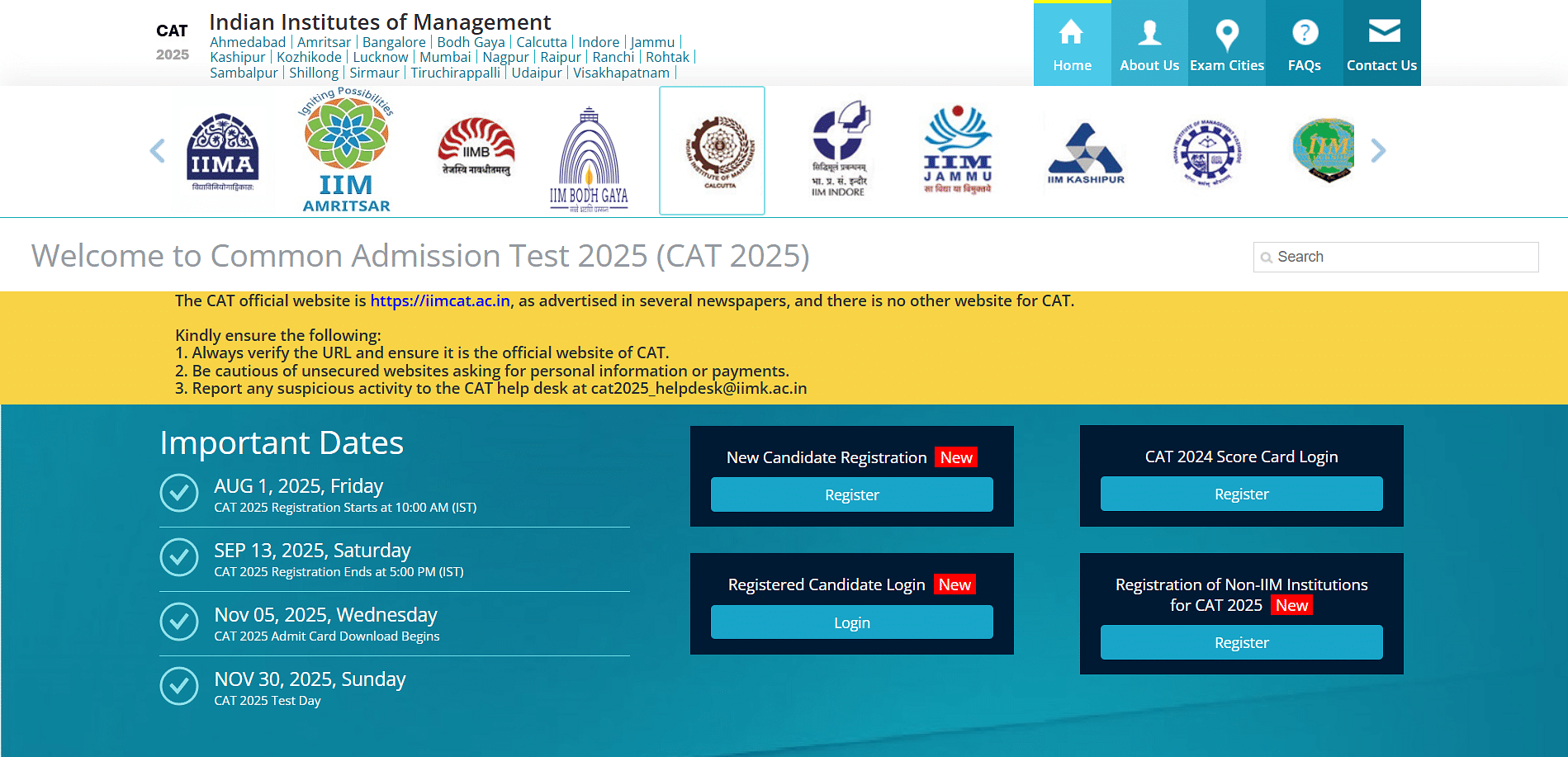Click the green globe IIM logo
Screen dimensions: 1568x757
pyautogui.click(x=1323, y=149)
